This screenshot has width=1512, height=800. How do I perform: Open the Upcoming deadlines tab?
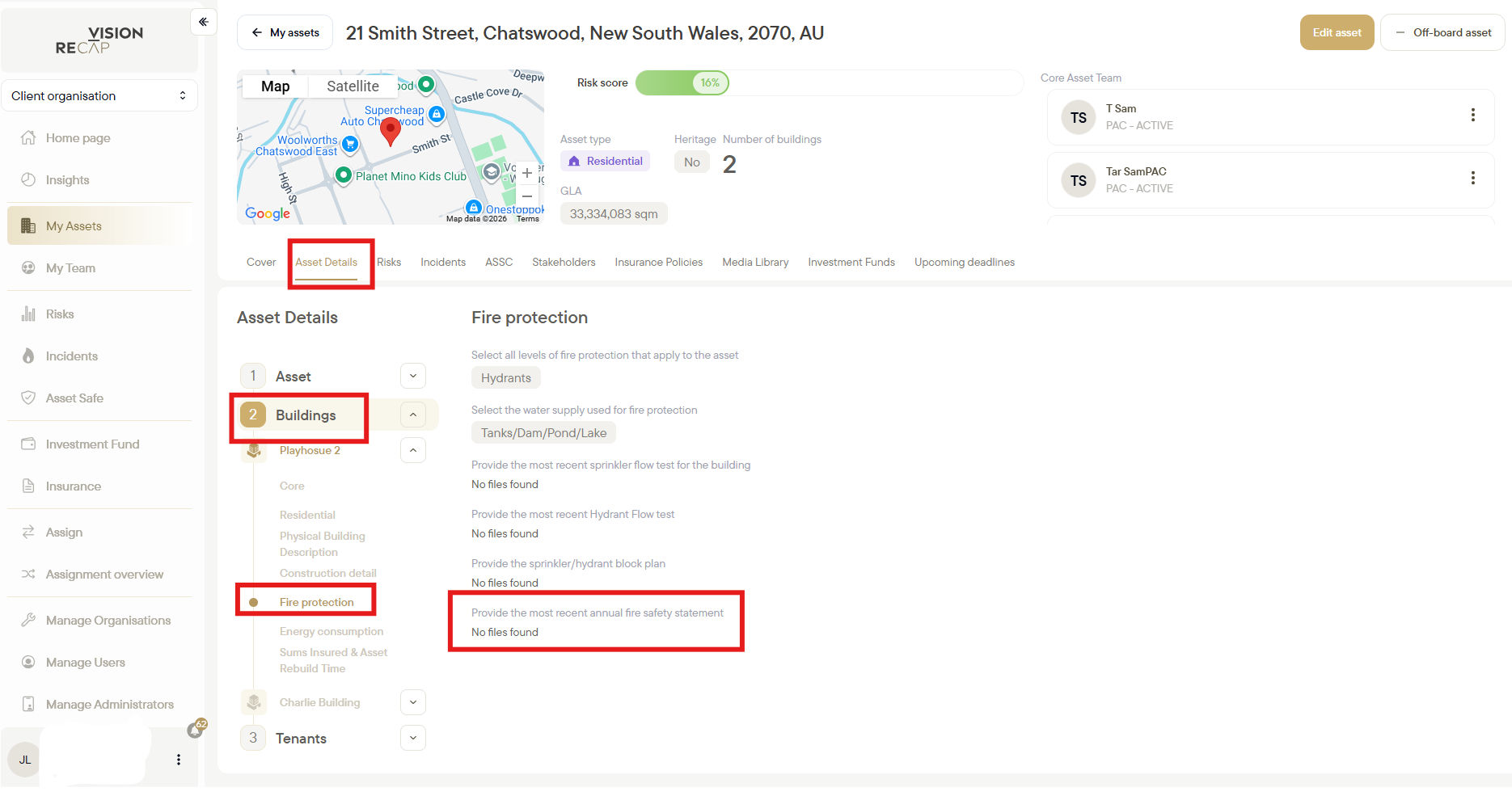[965, 262]
